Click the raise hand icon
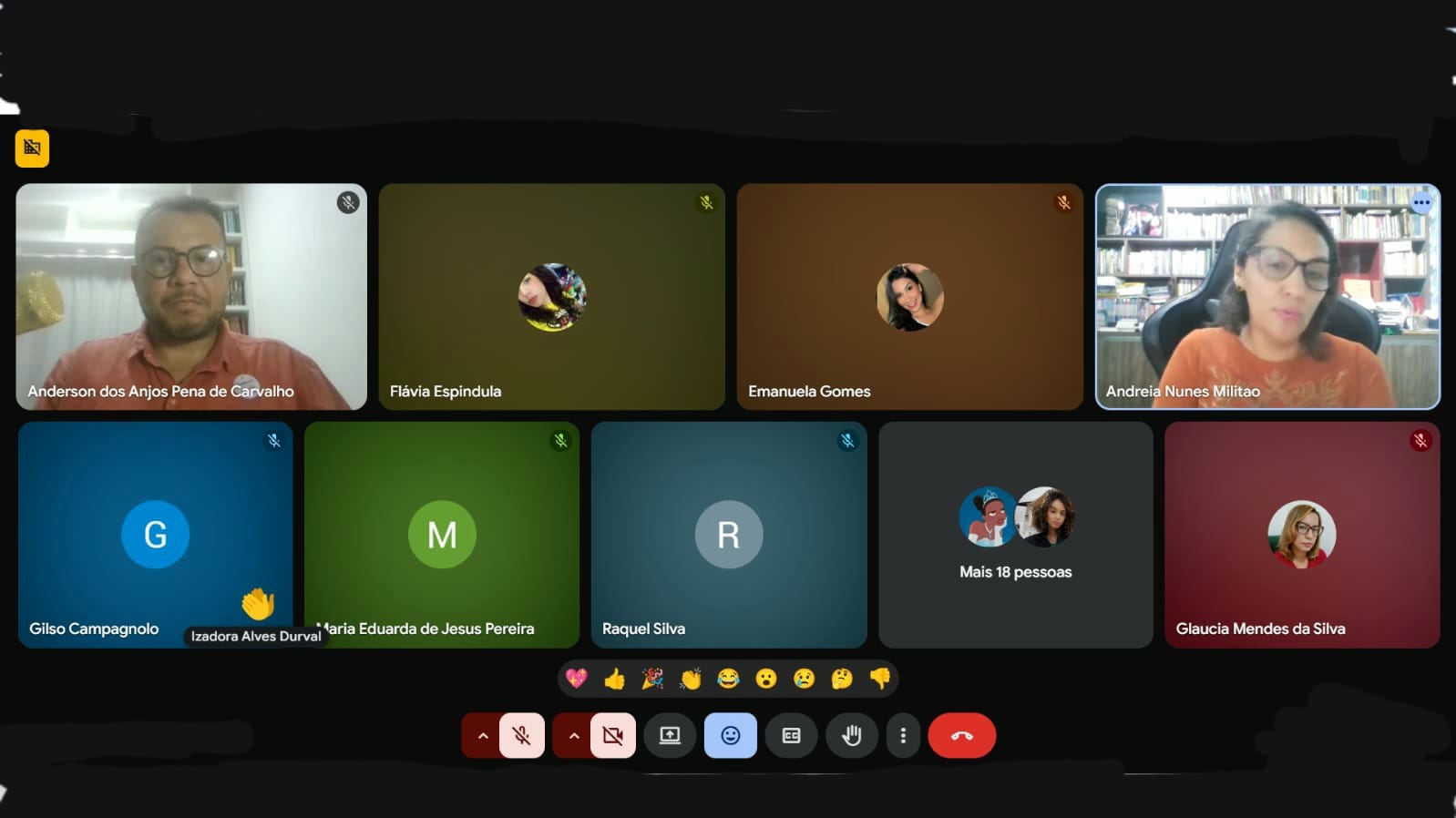The width and height of the screenshot is (1456, 818). click(x=851, y=735)
